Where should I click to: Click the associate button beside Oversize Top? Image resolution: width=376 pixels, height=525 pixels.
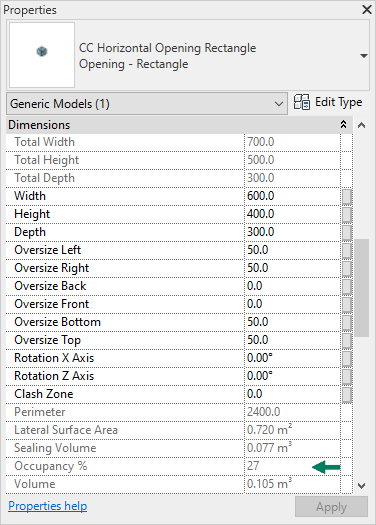347,340
